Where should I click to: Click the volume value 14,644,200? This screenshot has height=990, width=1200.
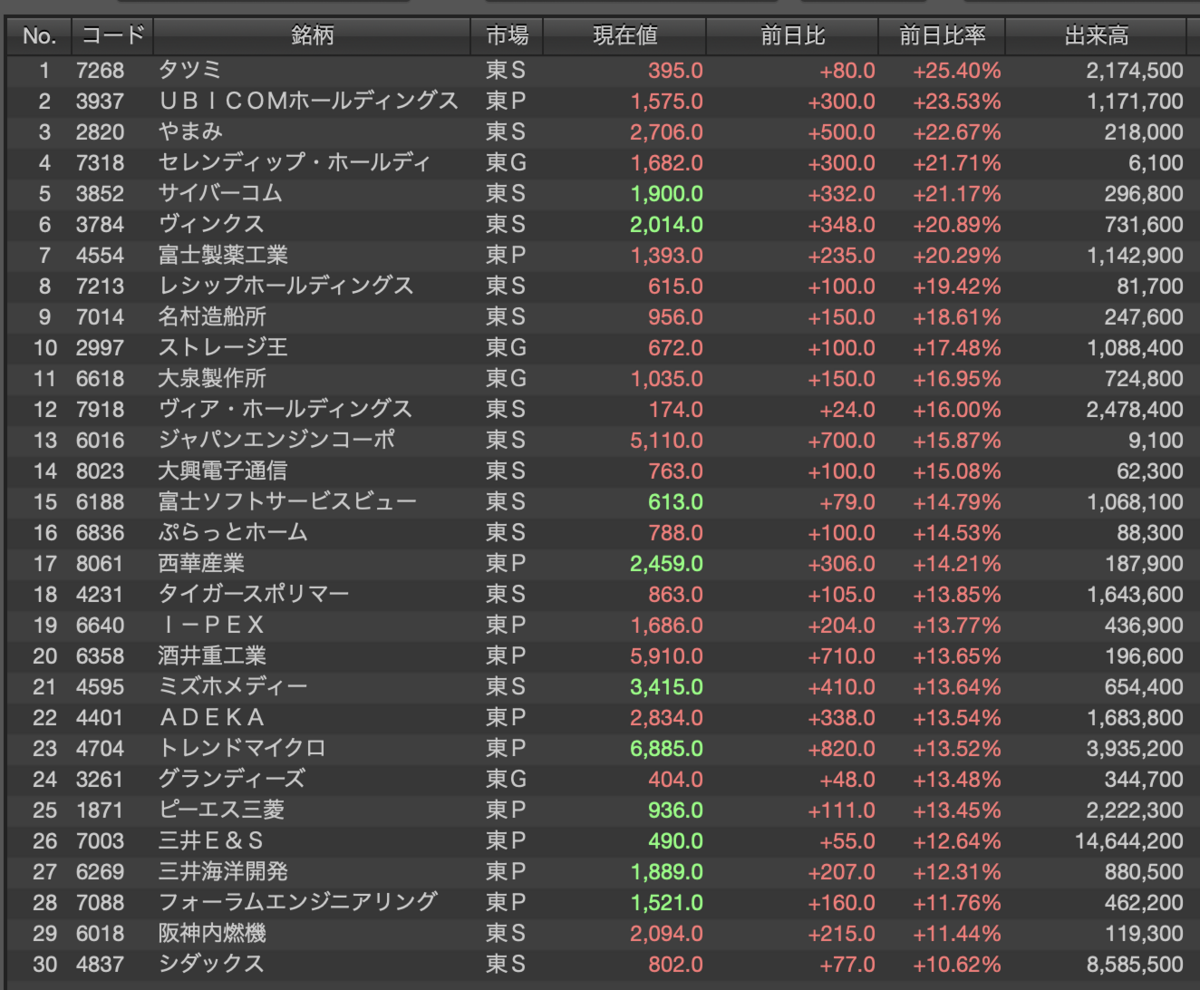point(1129,841)
